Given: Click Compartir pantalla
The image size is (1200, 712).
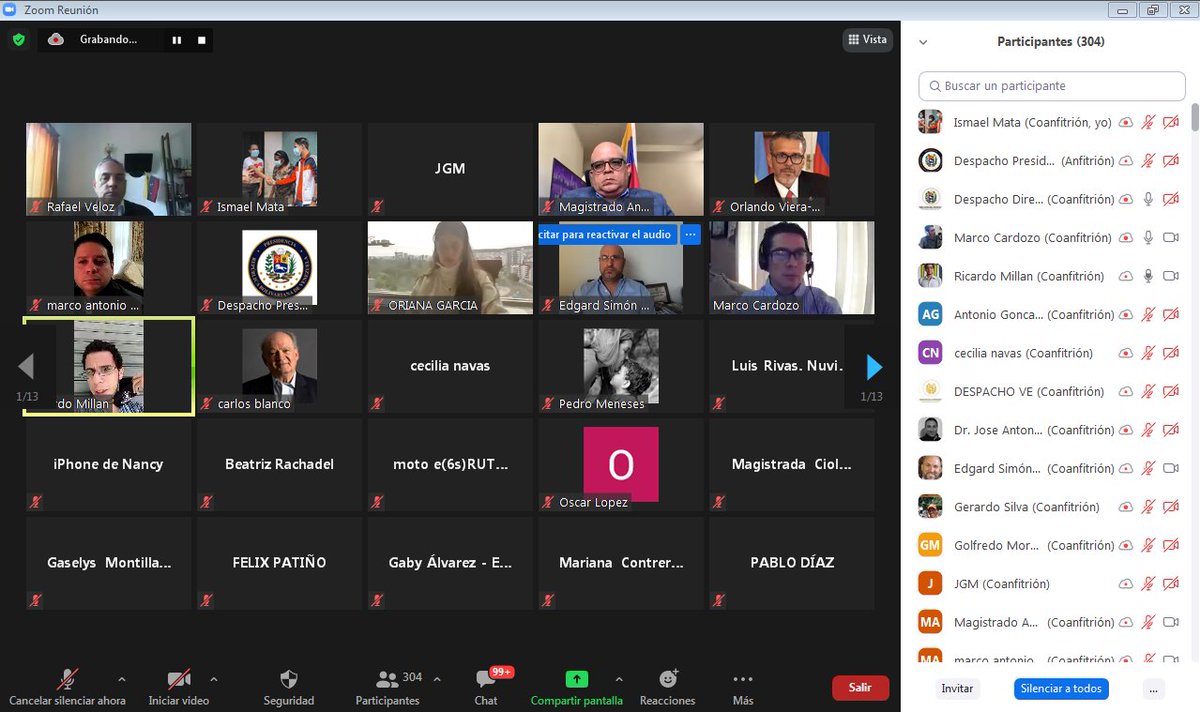Looking at the screenshot, I should tap(576, 688).
